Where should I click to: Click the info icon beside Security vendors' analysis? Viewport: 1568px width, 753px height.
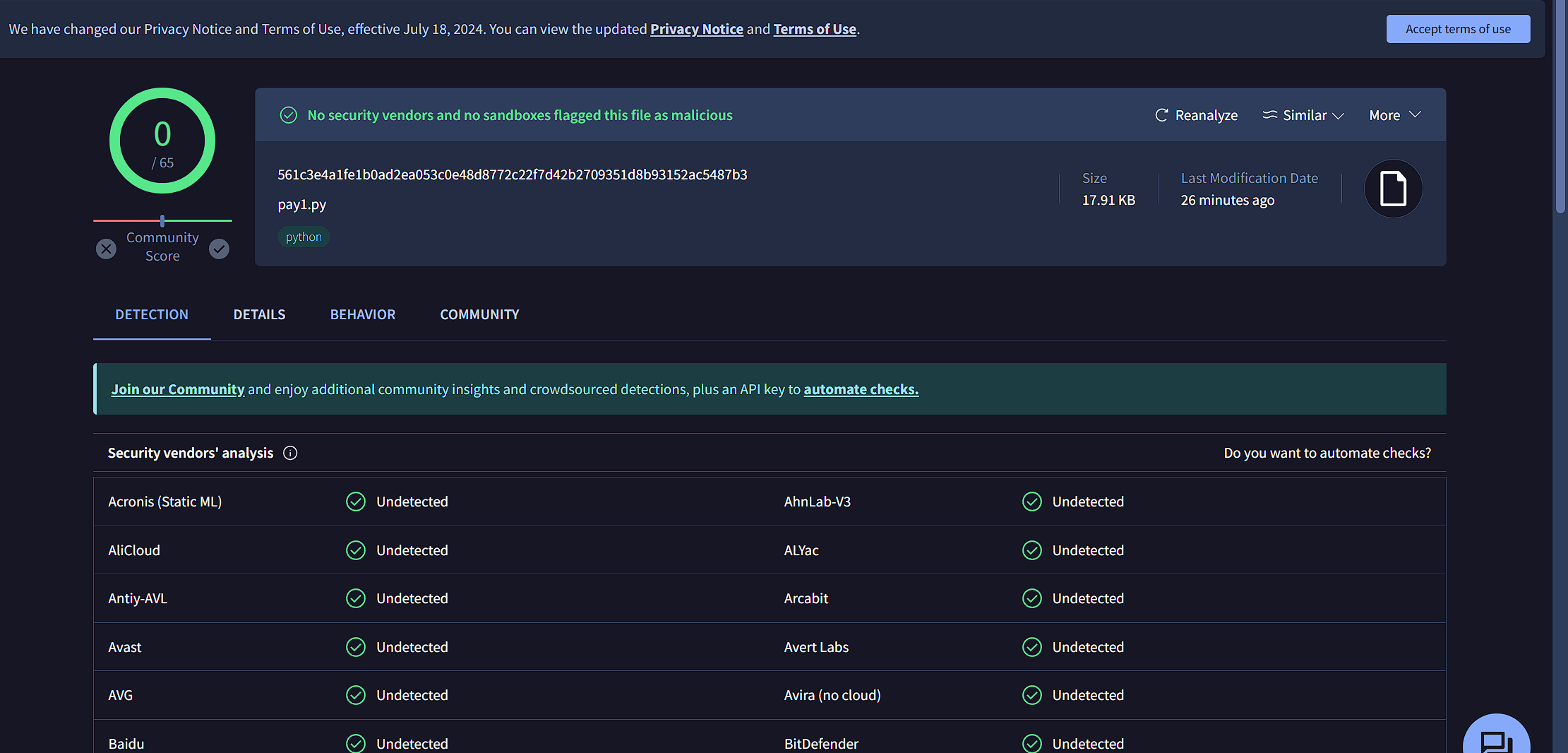click(x=290, y=453)
